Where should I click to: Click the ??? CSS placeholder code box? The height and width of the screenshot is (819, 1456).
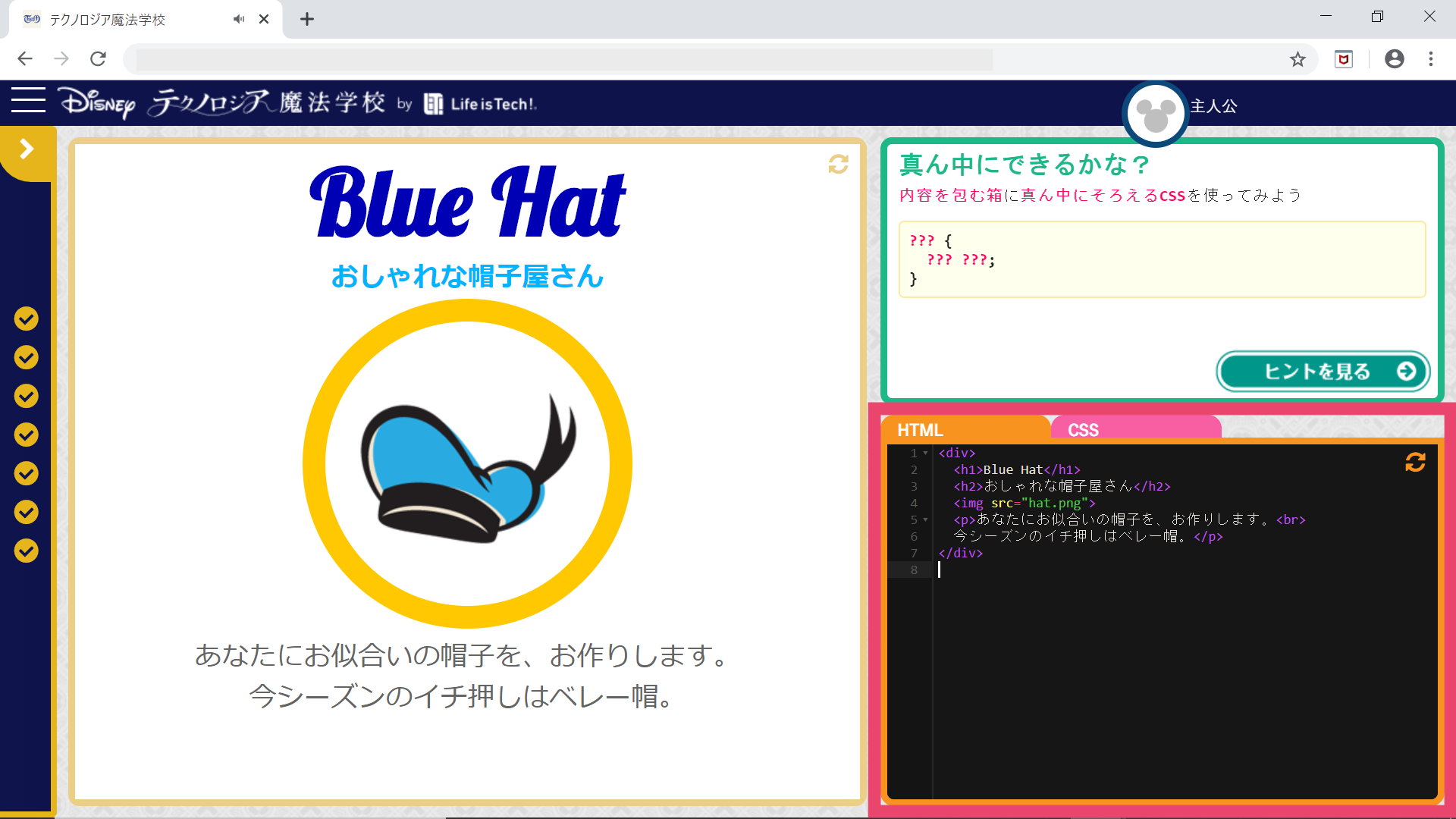click(x=1162, y=259)
